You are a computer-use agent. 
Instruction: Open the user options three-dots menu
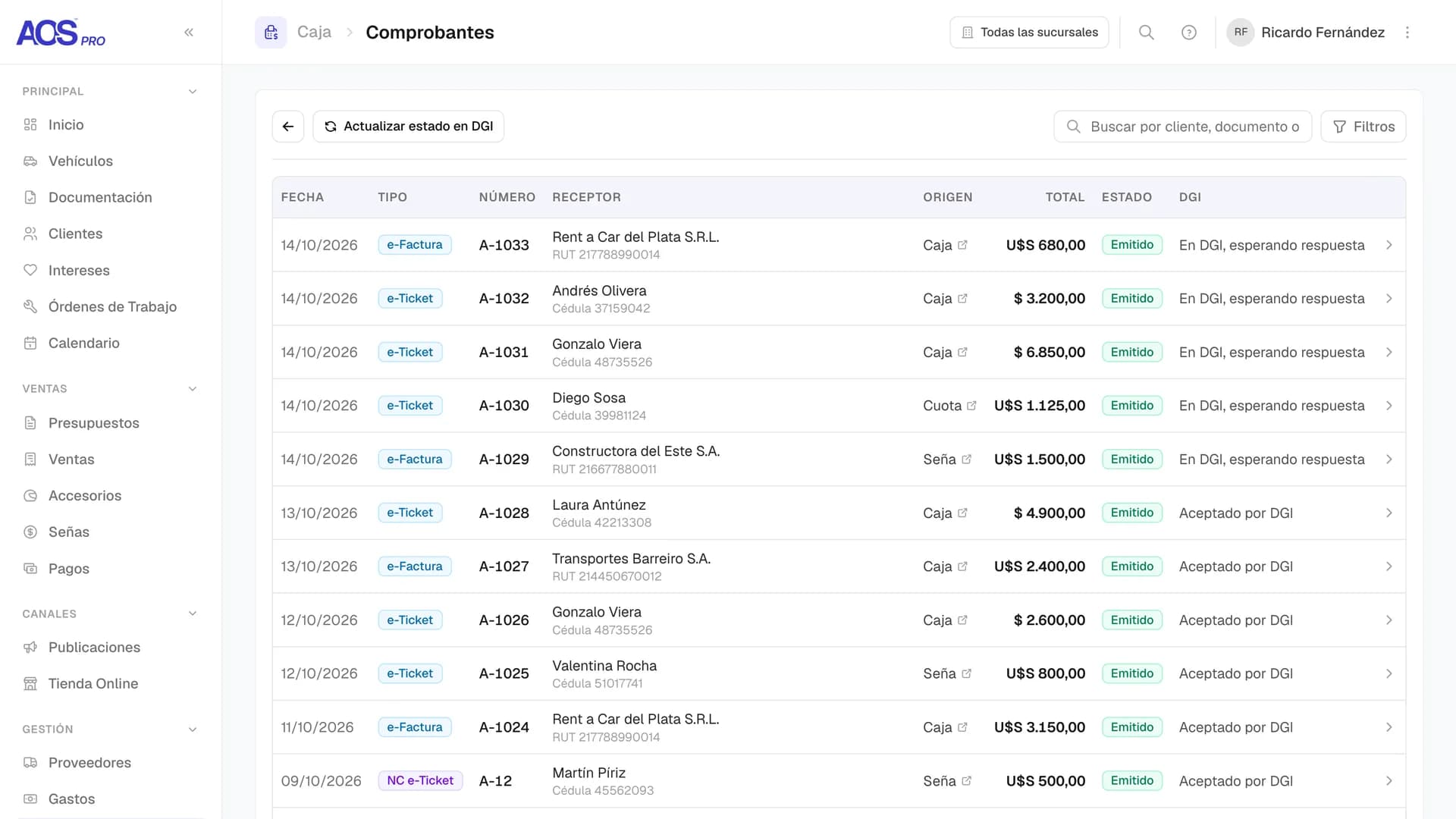[x=1407, y=32]
